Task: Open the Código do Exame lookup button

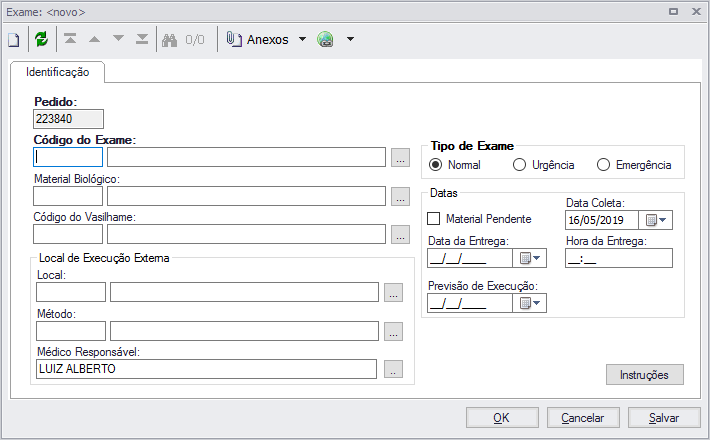Action: pyautogui.click(x=400, y=157)
